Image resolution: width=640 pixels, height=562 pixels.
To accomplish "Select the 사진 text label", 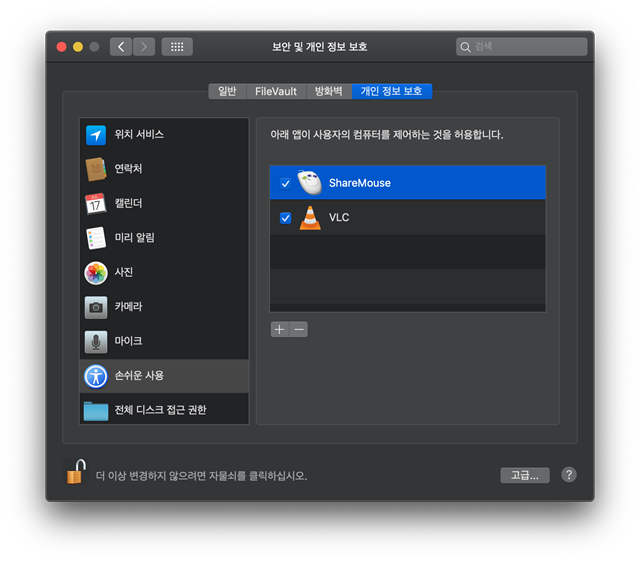I will click(x=124, y=272).
